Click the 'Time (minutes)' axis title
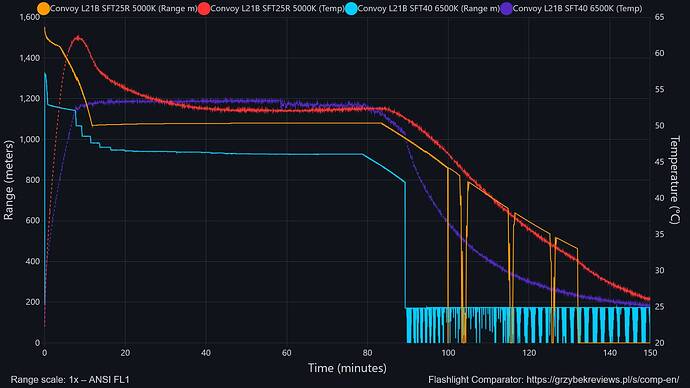The height and width of the screenshot is (388, 690). [347, 368]
